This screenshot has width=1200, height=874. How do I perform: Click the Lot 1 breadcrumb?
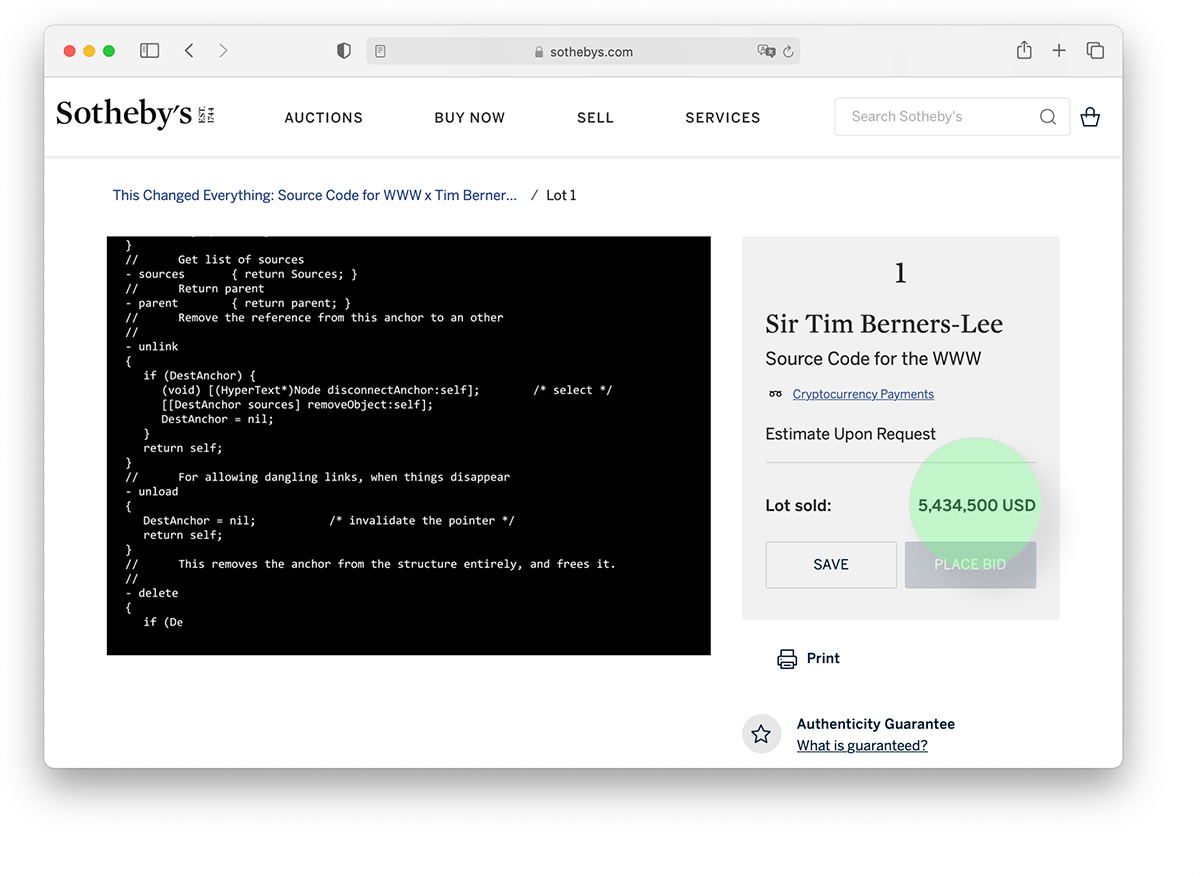tap(561, 195)
